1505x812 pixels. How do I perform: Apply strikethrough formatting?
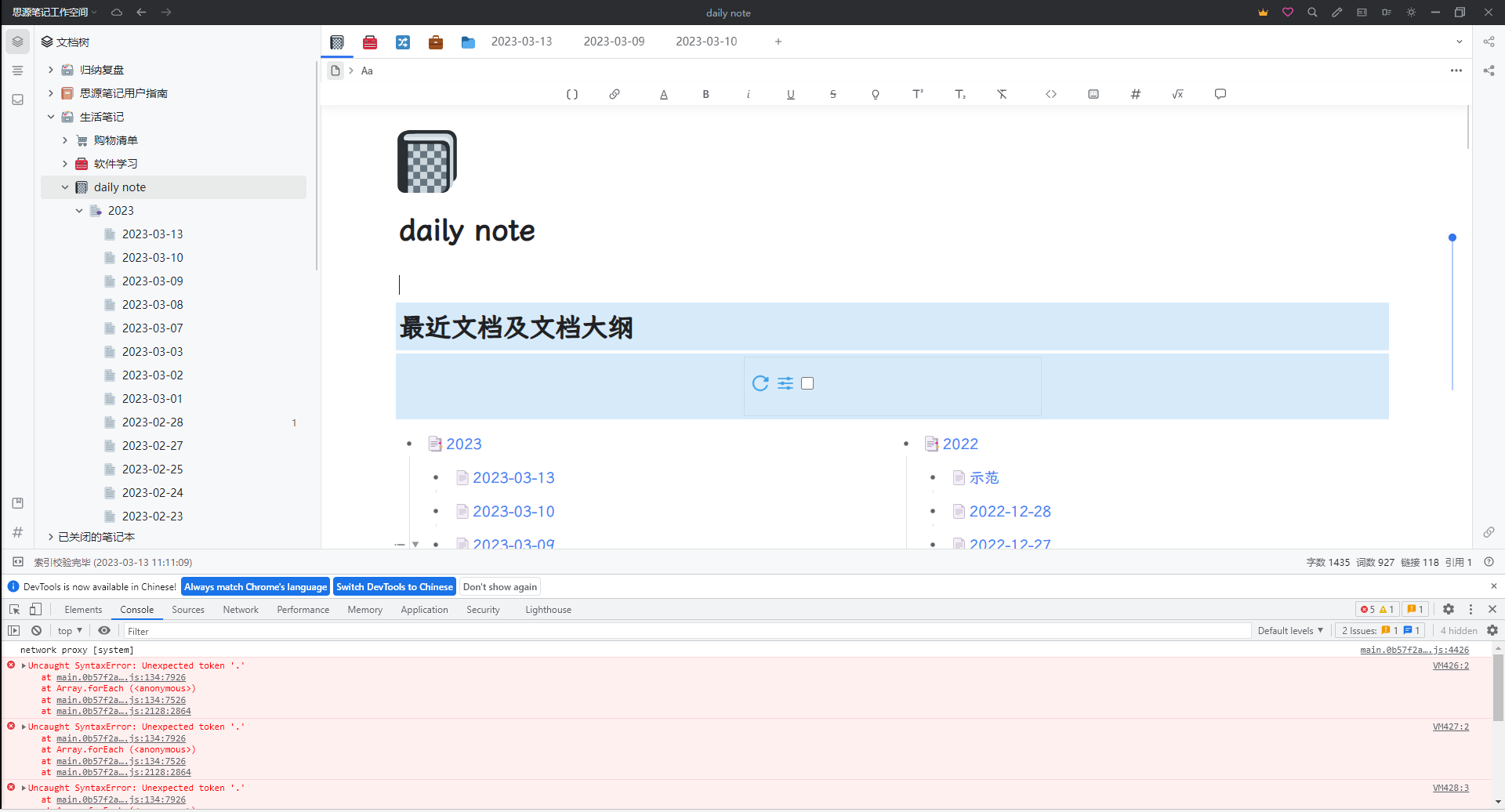tap(832, 94)
